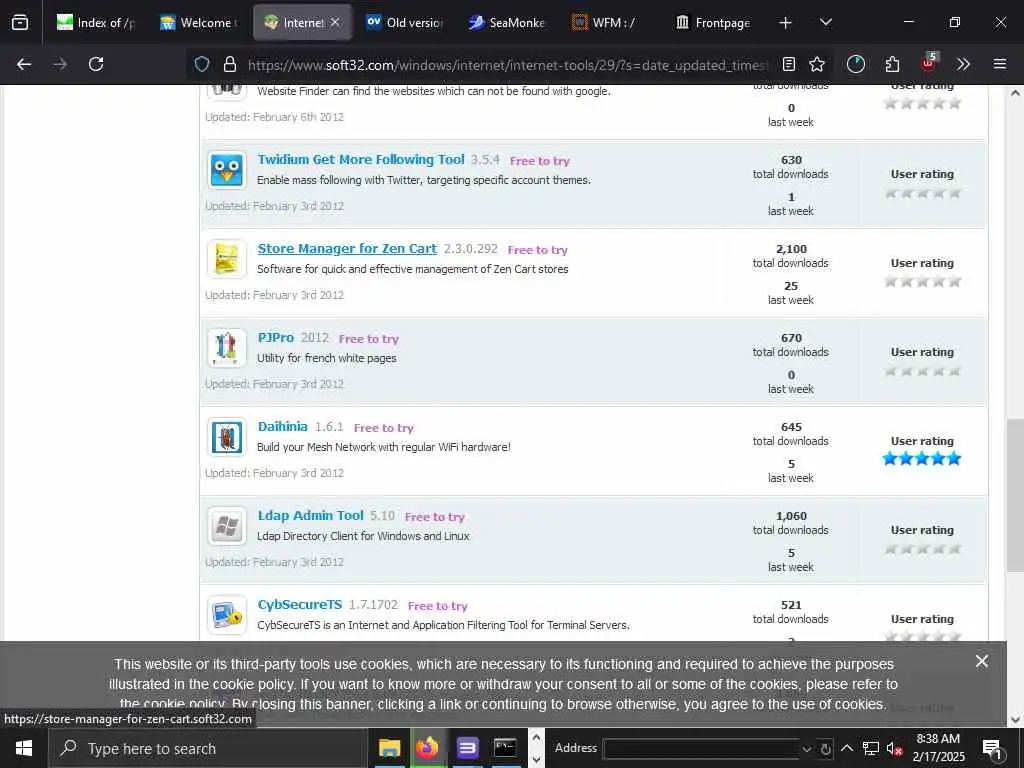Screen dimensions: 1024x768
Task: Open the clock showing 8:38 AM
Action: tap(938, 748)
